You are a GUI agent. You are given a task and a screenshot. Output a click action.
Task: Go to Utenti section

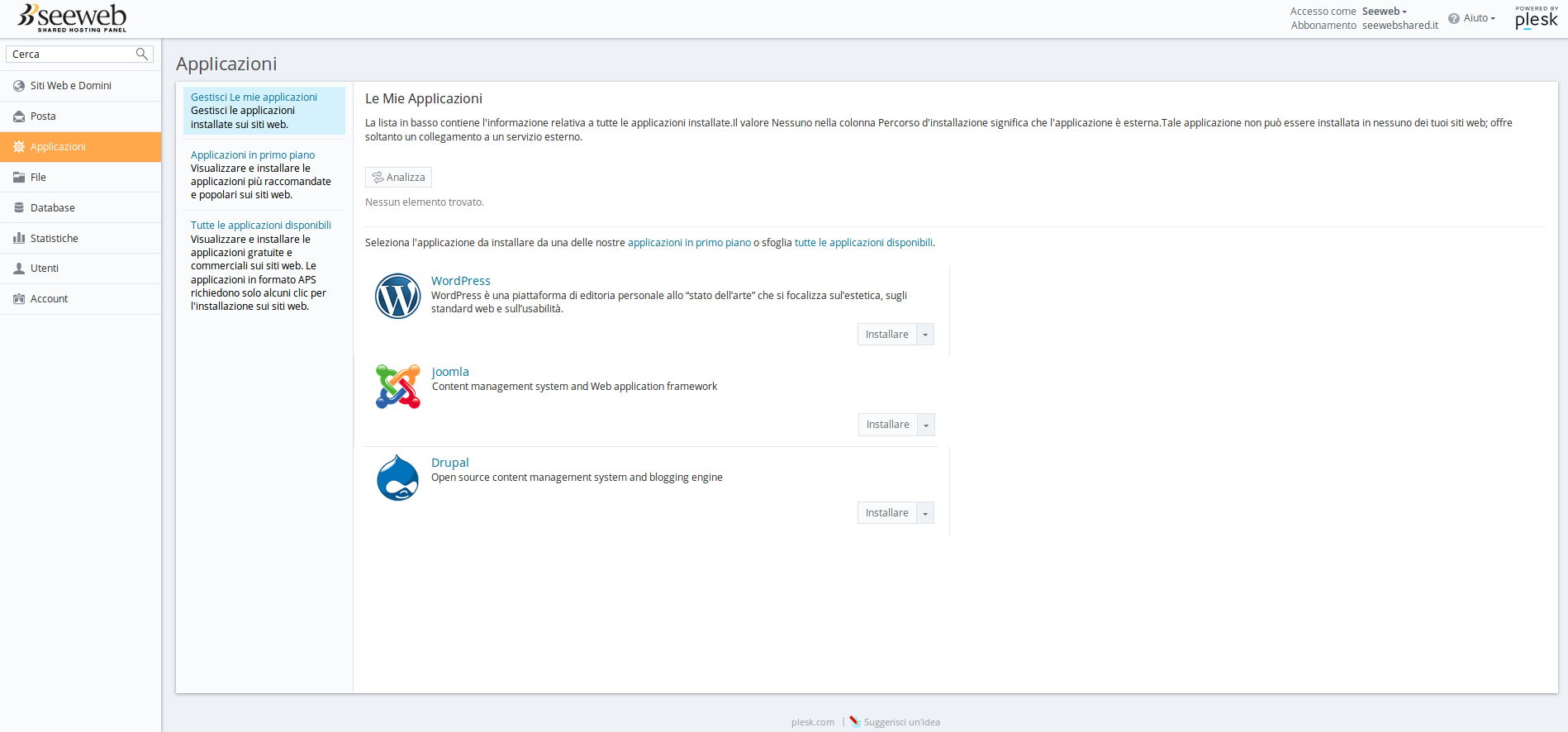coord(81,269)
